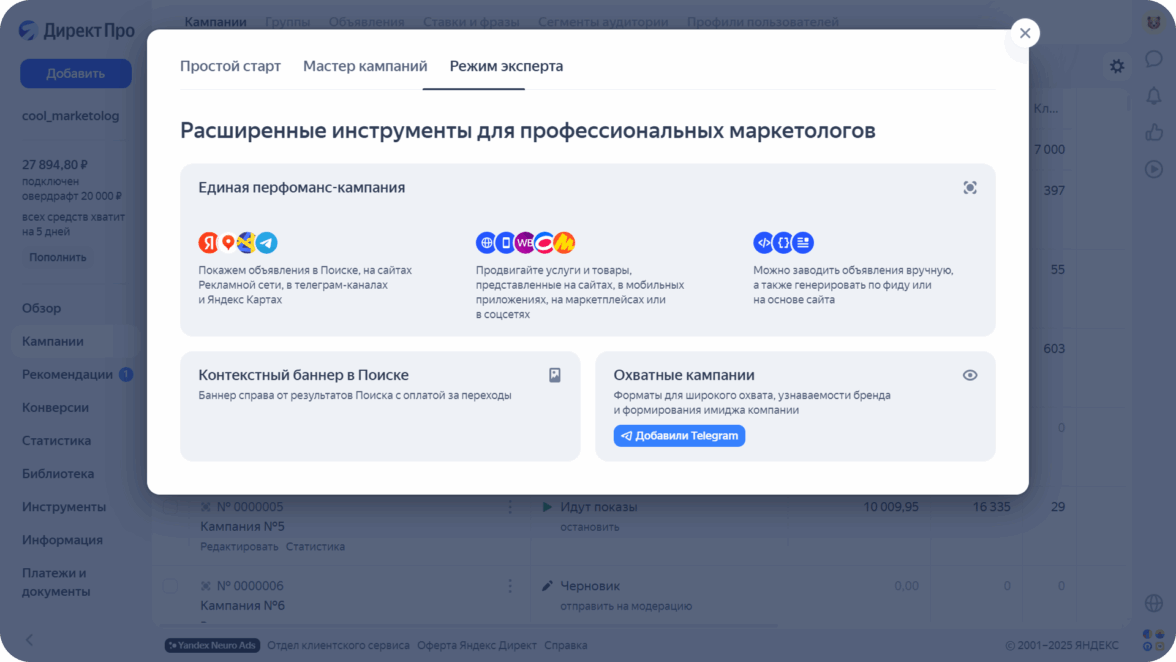Click the globe language icon in the right rail
Screen dimensions: 1176x662
(1154, 603)
